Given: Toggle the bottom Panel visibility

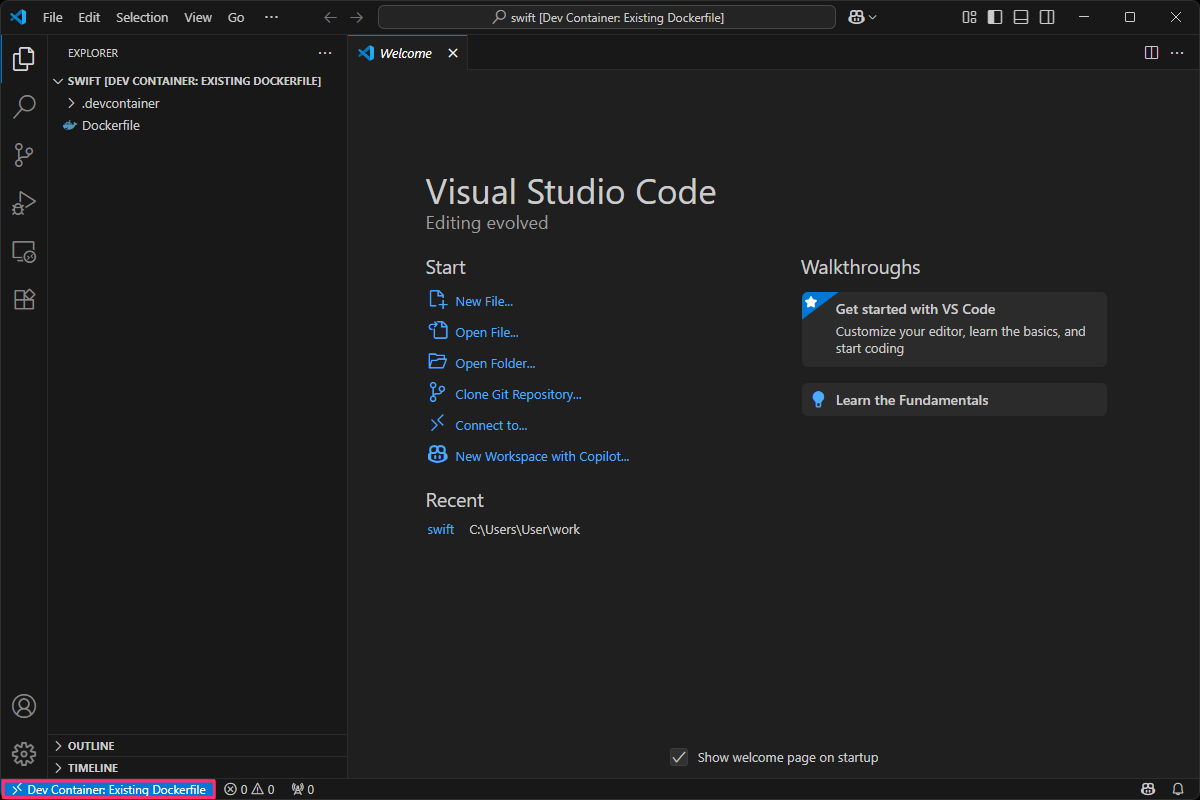Looking at the screenshot, I should (1021, 17).
